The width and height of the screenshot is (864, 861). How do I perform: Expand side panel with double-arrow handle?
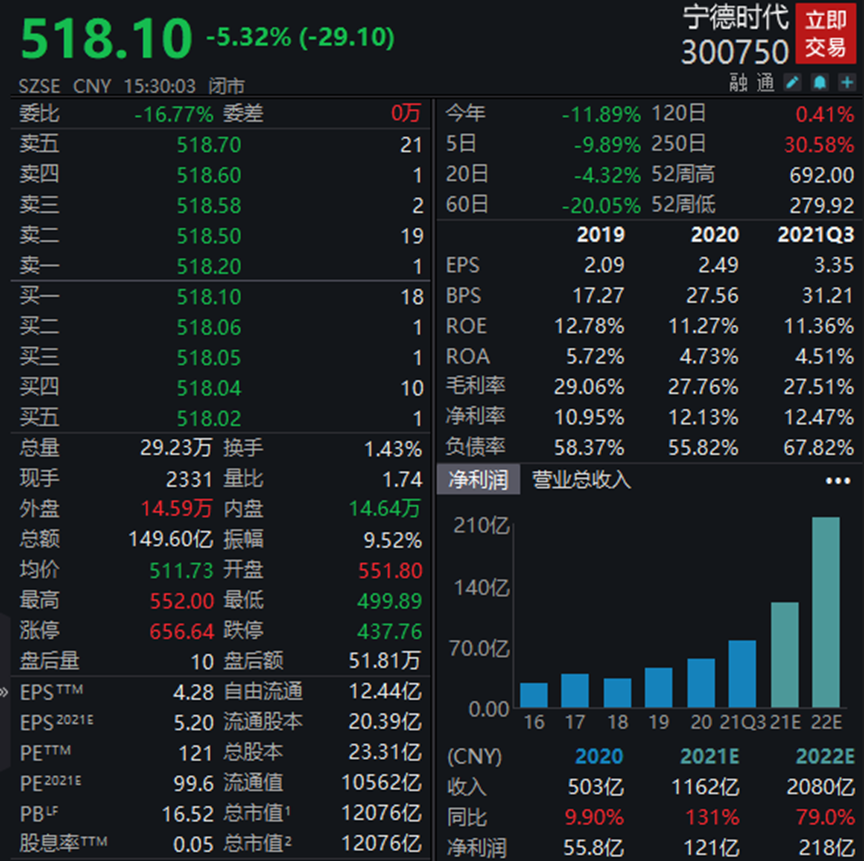coord(4,692)
